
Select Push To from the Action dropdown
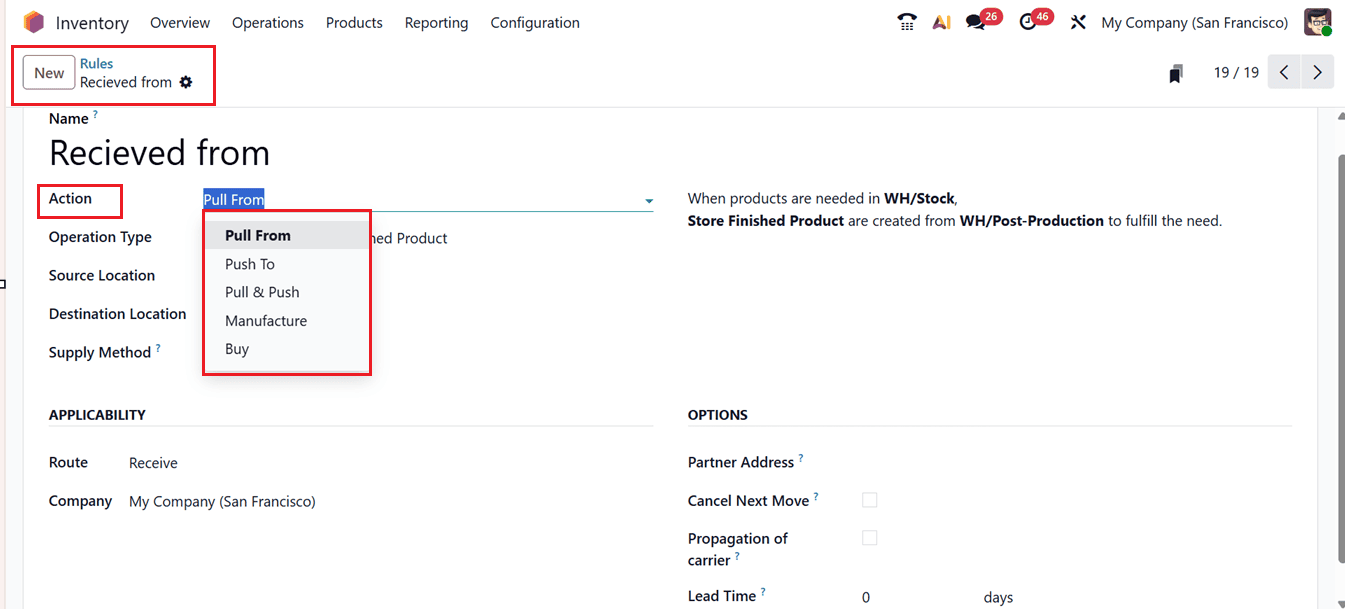249,264
